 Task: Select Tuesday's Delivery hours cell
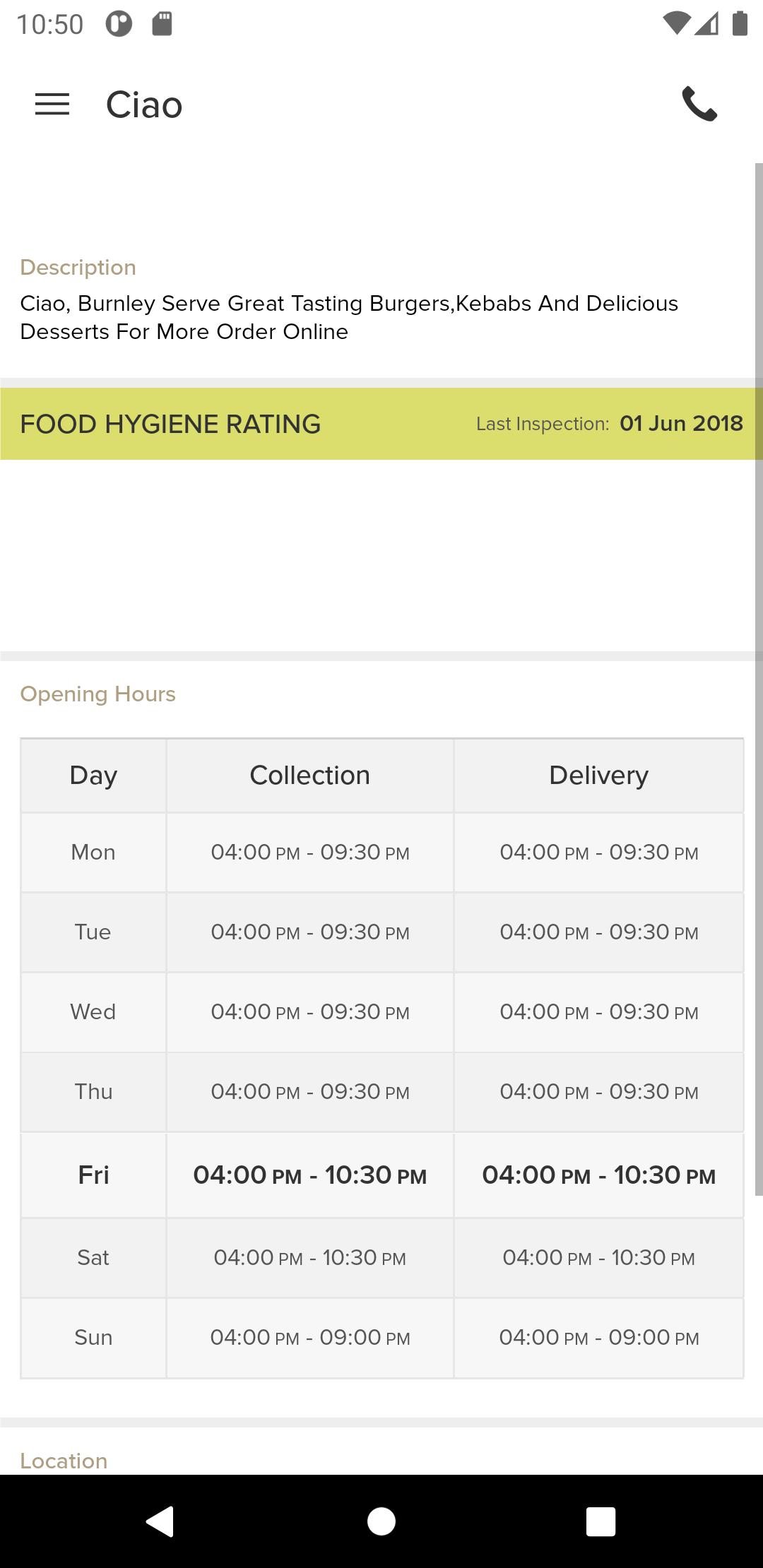pos(599,932)
